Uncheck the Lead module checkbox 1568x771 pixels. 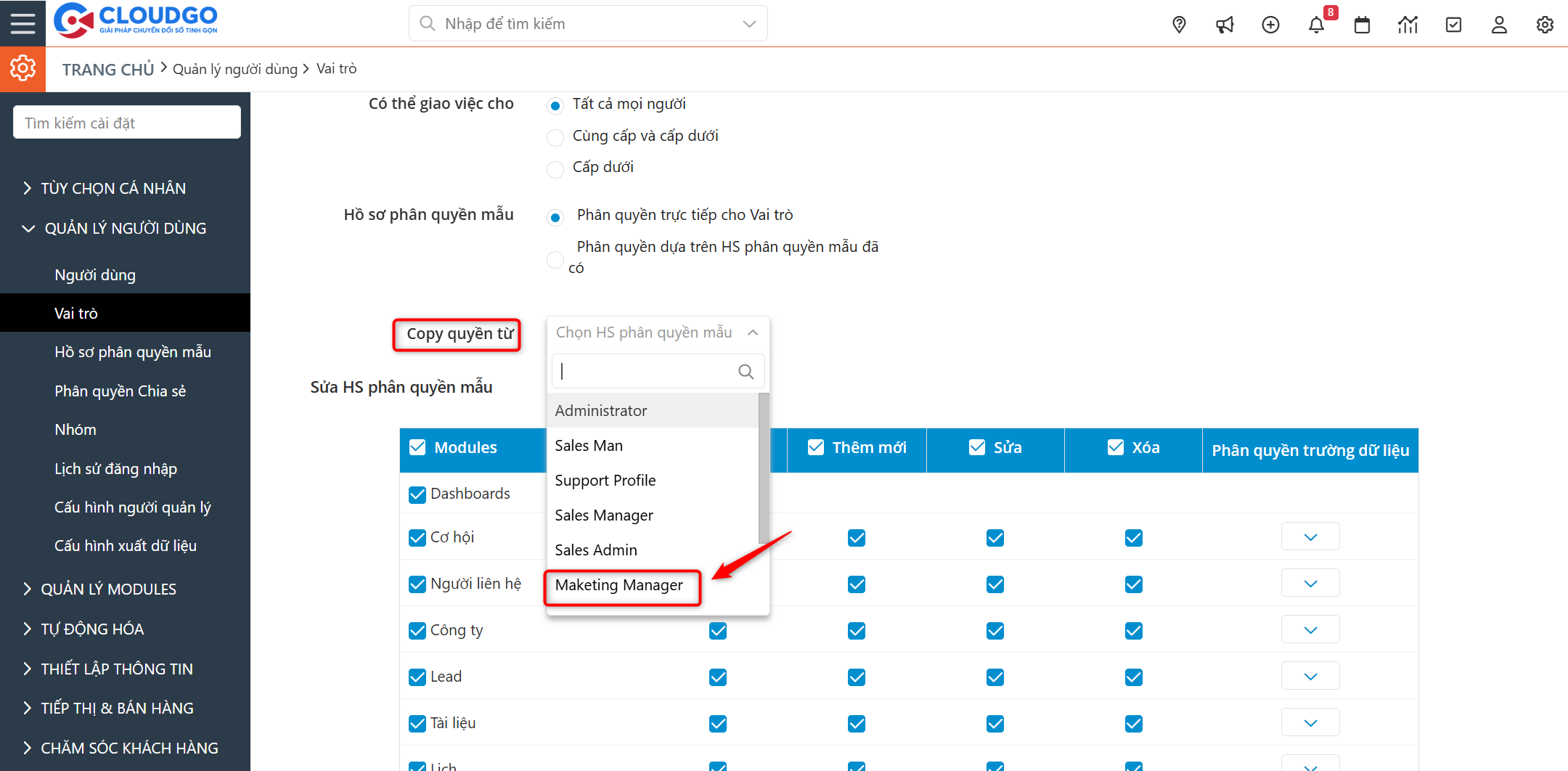(417, 677)
